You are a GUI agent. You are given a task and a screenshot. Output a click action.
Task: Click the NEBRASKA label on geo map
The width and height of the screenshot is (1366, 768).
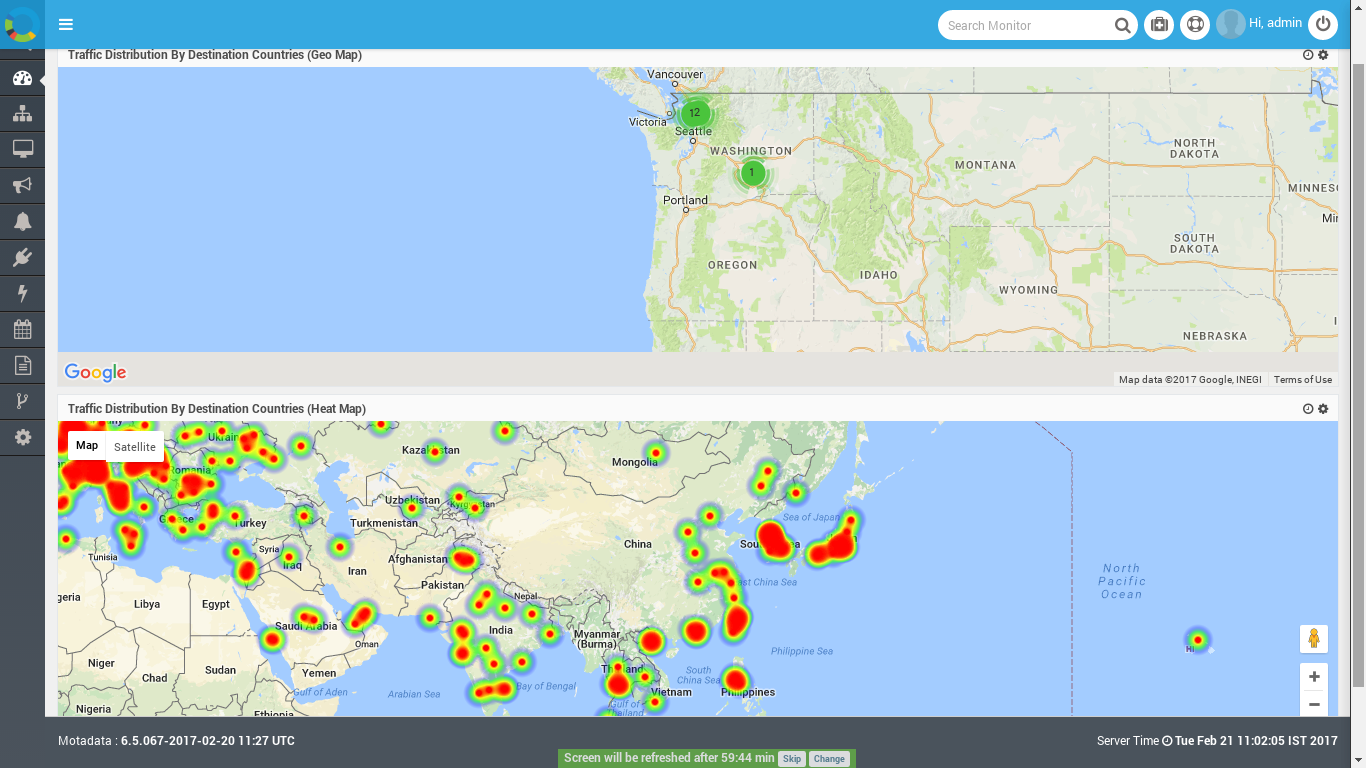coord(1215,336)
